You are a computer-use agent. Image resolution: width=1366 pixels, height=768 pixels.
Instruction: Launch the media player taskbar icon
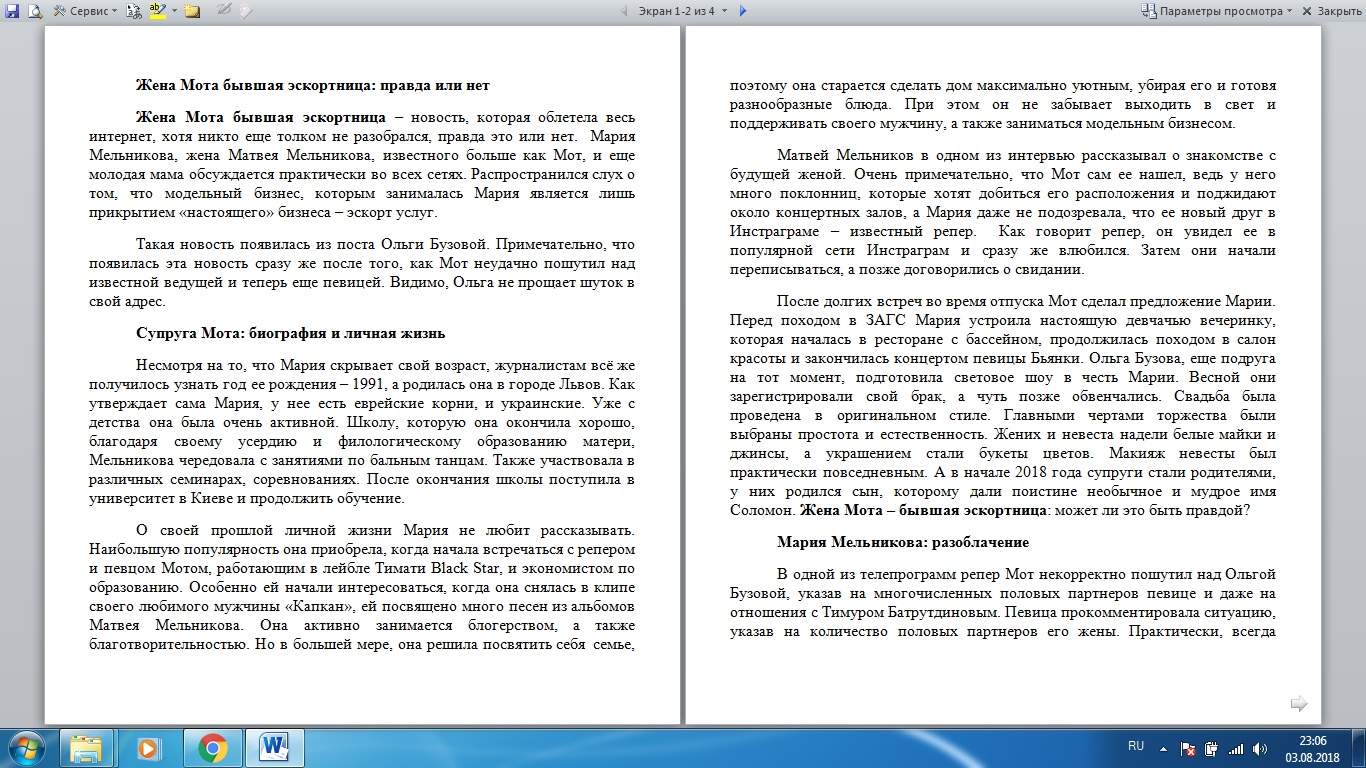pos(149,748)
